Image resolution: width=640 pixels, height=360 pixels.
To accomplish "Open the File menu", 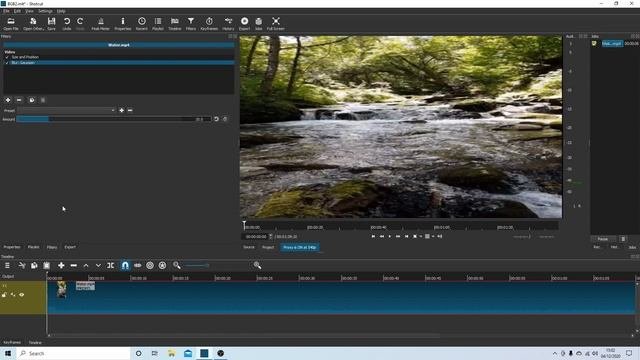I will click(x=6, y=11).
